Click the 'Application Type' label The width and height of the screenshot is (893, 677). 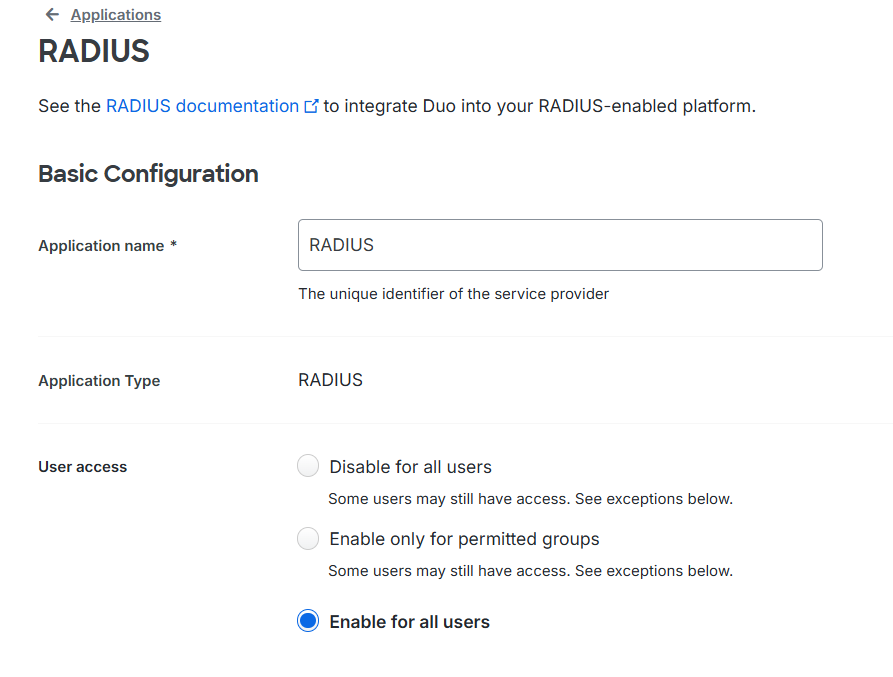pyautogui.click(x=99, y=380)
